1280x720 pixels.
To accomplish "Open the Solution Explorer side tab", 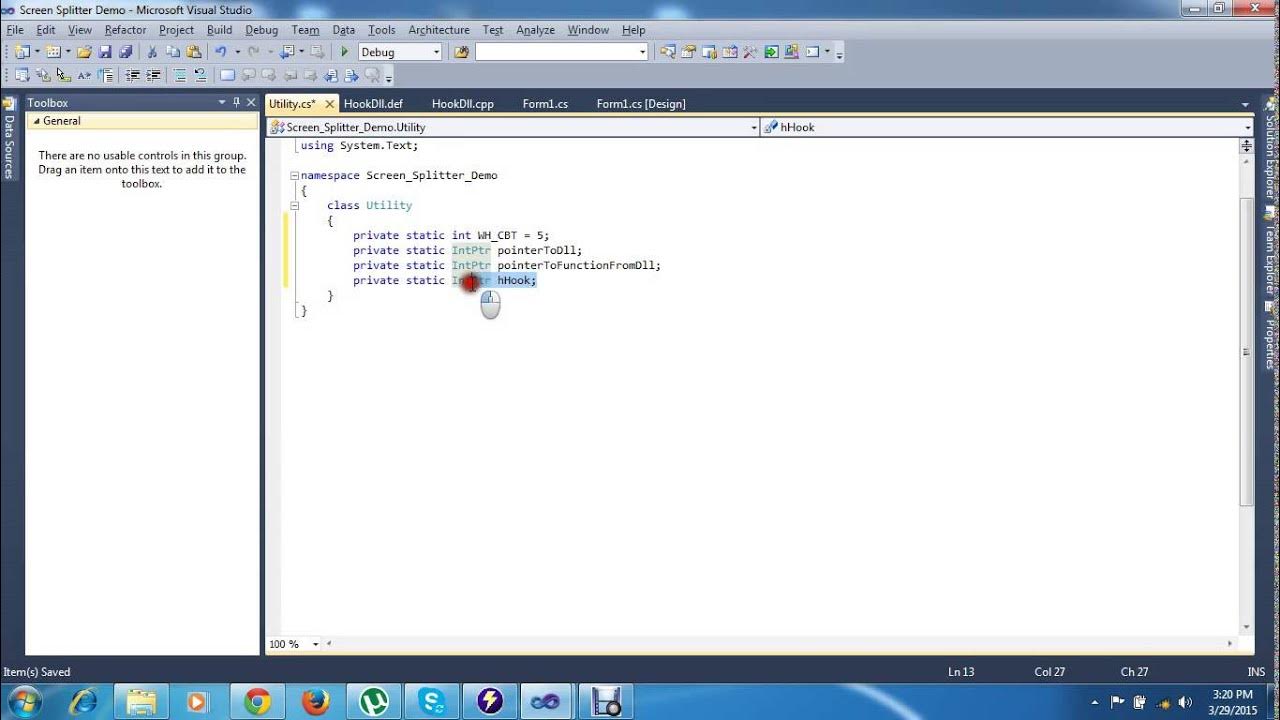I will (x=1271, y=147).
